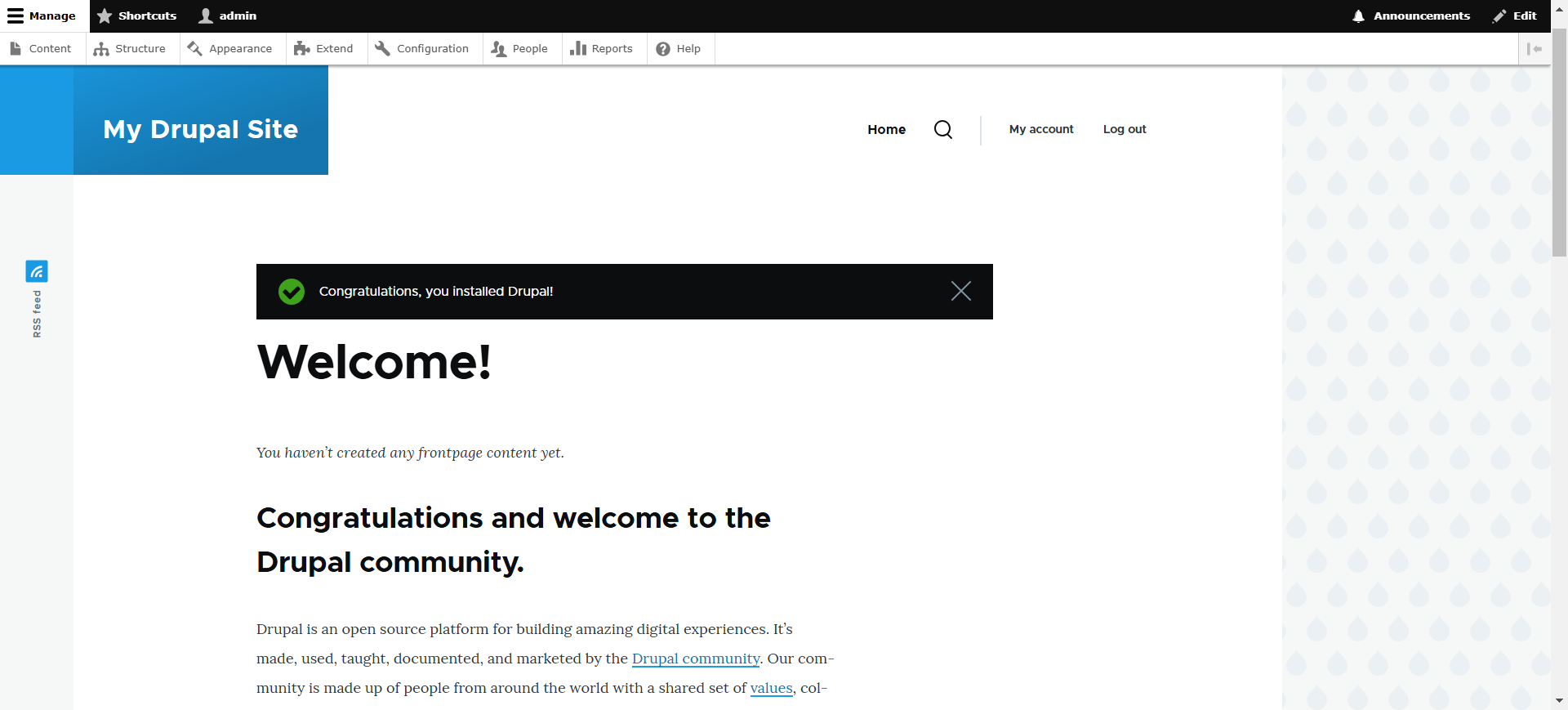This screenshot has width=1568, height=710.
Task: Follow the values link
Action: click(772, 688)
